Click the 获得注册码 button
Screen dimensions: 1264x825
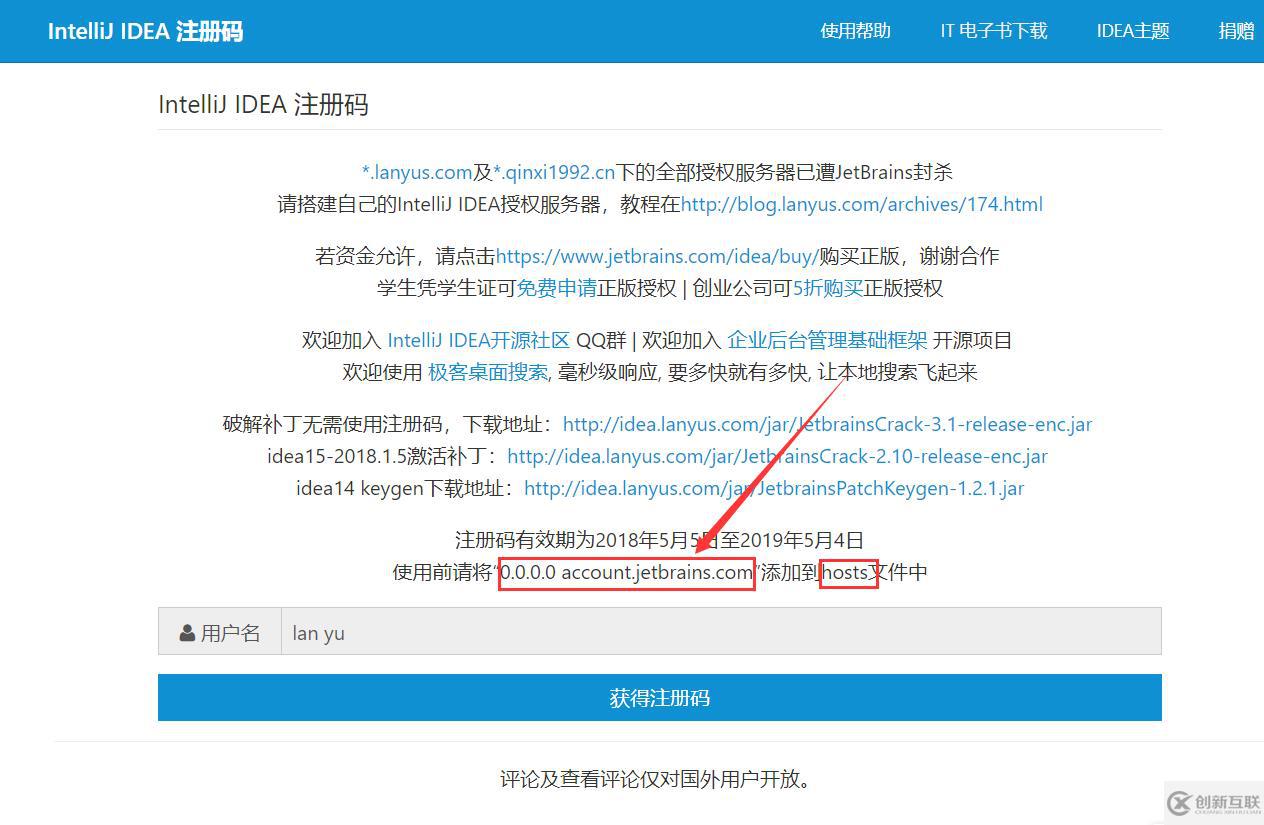(660, 697)
